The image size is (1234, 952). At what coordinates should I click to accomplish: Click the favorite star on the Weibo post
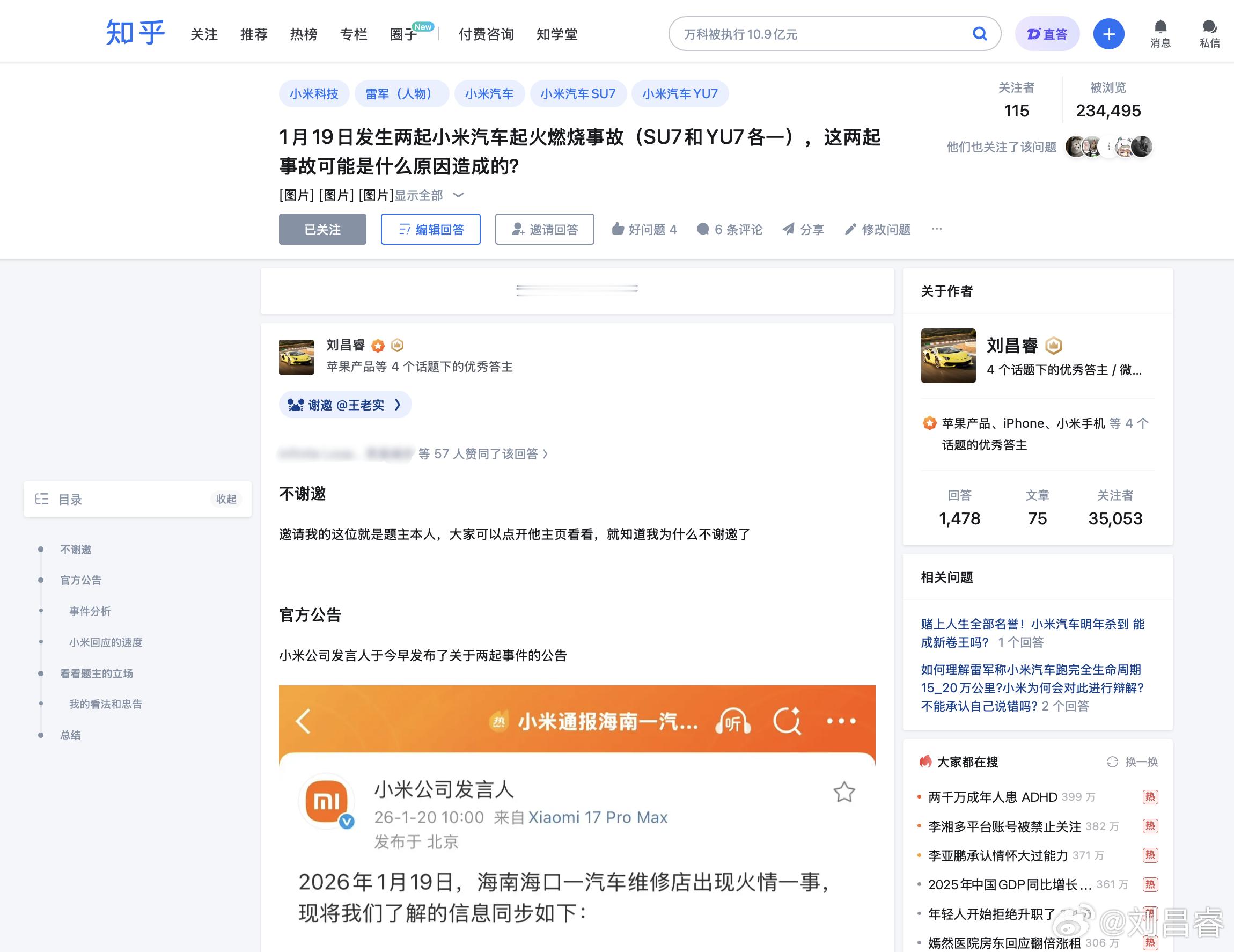pyautogui.click(x=843, y=792)
